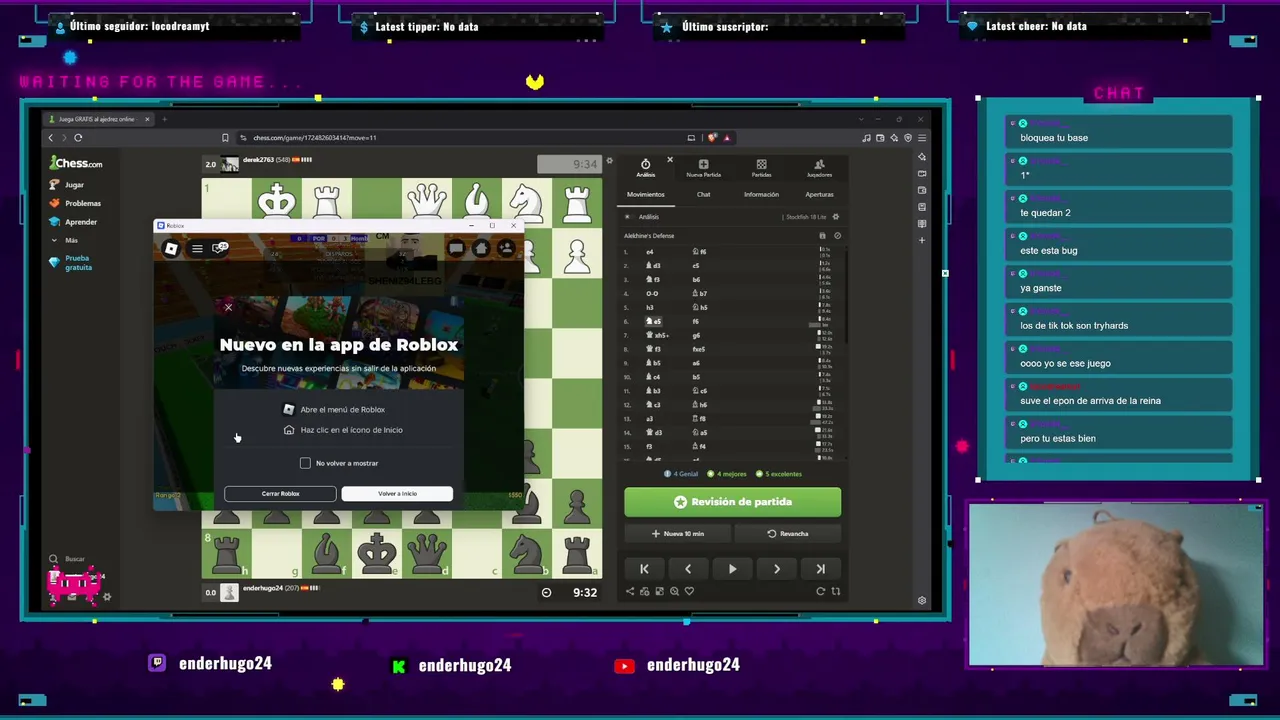Open 'Jugar' in the Chess.com sidebar
Screen dimensions: 1280x720
coord(68,185)
